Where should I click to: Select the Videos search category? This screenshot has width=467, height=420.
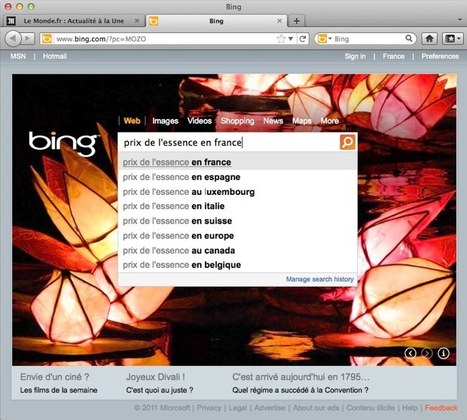tap(199, 121)
